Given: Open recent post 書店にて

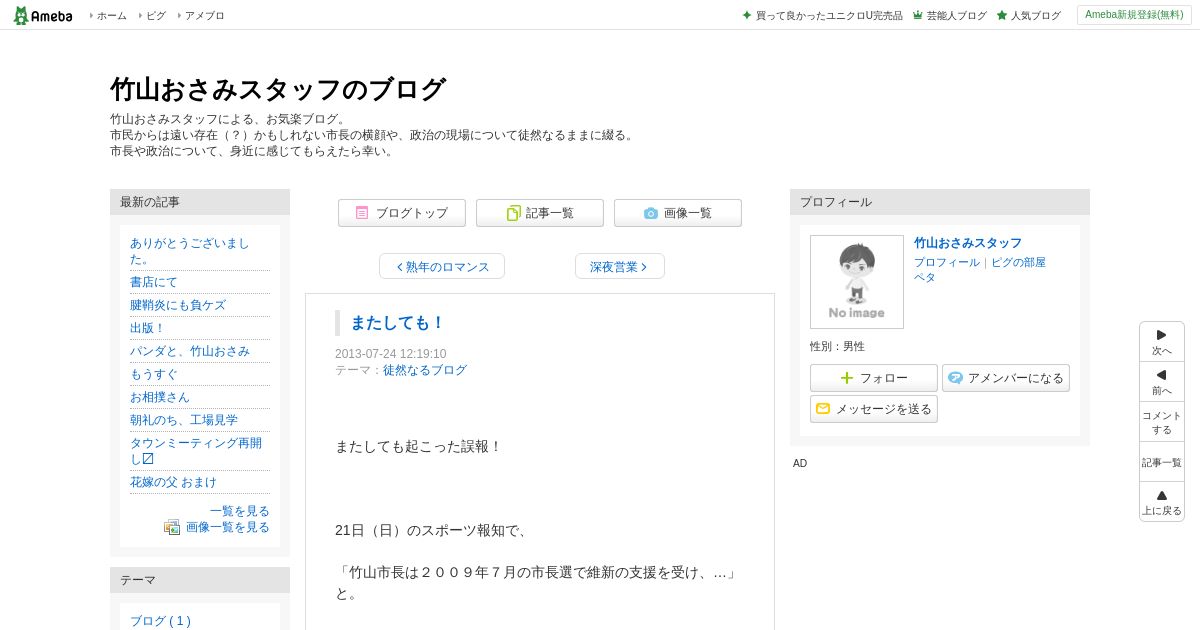Looking at the screenshot, I should point(154,282).
